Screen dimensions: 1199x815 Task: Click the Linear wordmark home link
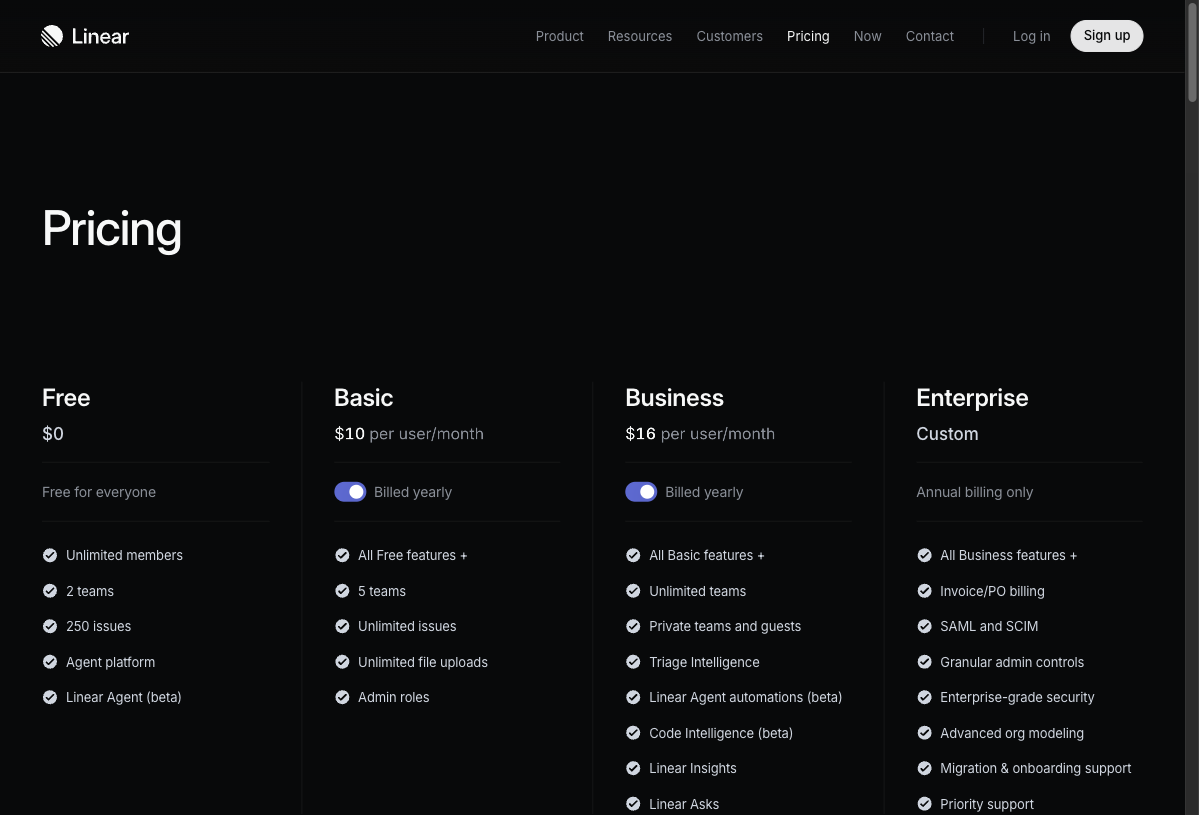100,36
